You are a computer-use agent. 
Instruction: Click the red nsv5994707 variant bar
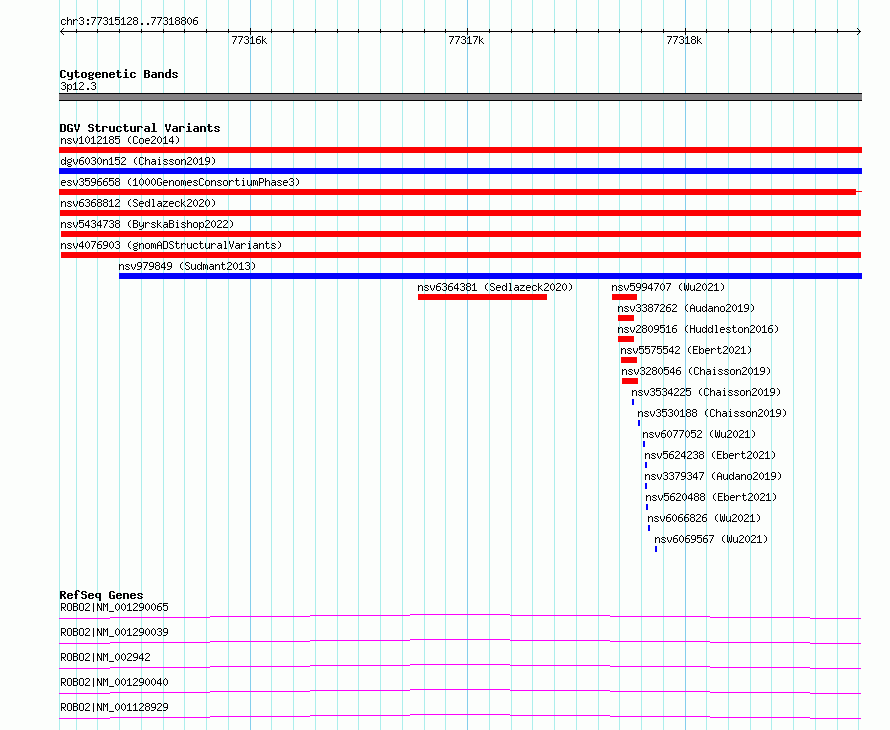[x=624, y=297]
